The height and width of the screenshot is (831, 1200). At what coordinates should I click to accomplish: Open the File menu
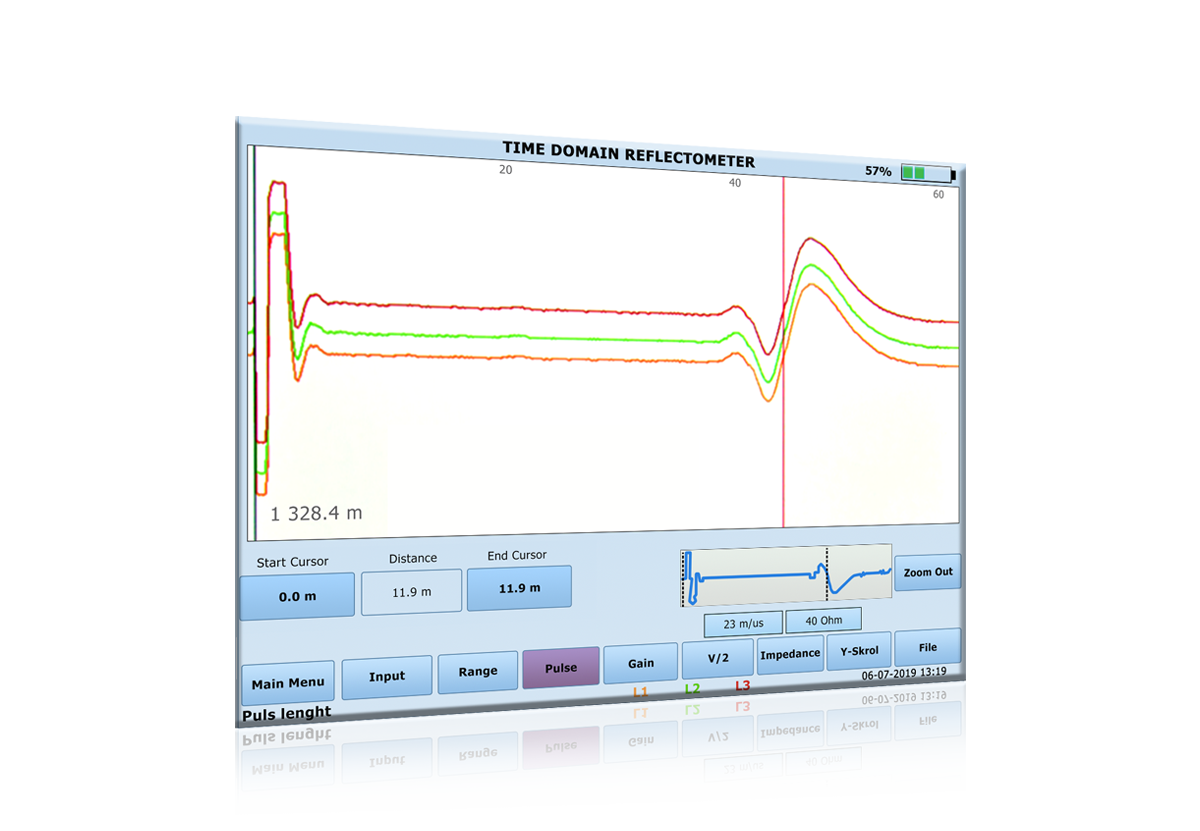pyautogui.click(x=927, y=647)
